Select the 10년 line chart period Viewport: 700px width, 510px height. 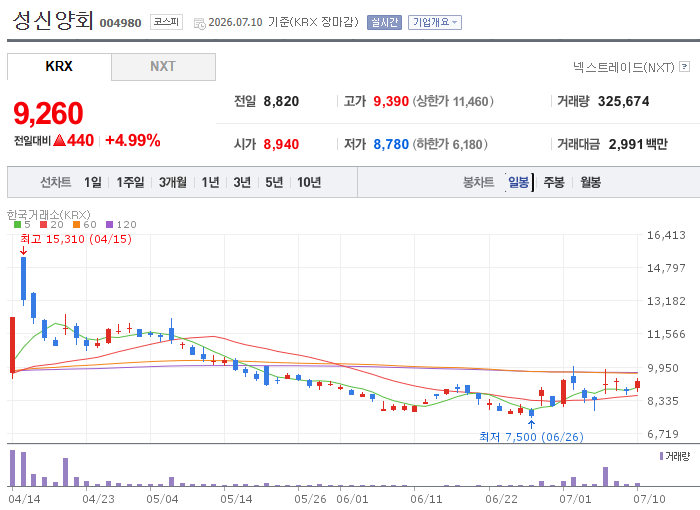point(309,182)
